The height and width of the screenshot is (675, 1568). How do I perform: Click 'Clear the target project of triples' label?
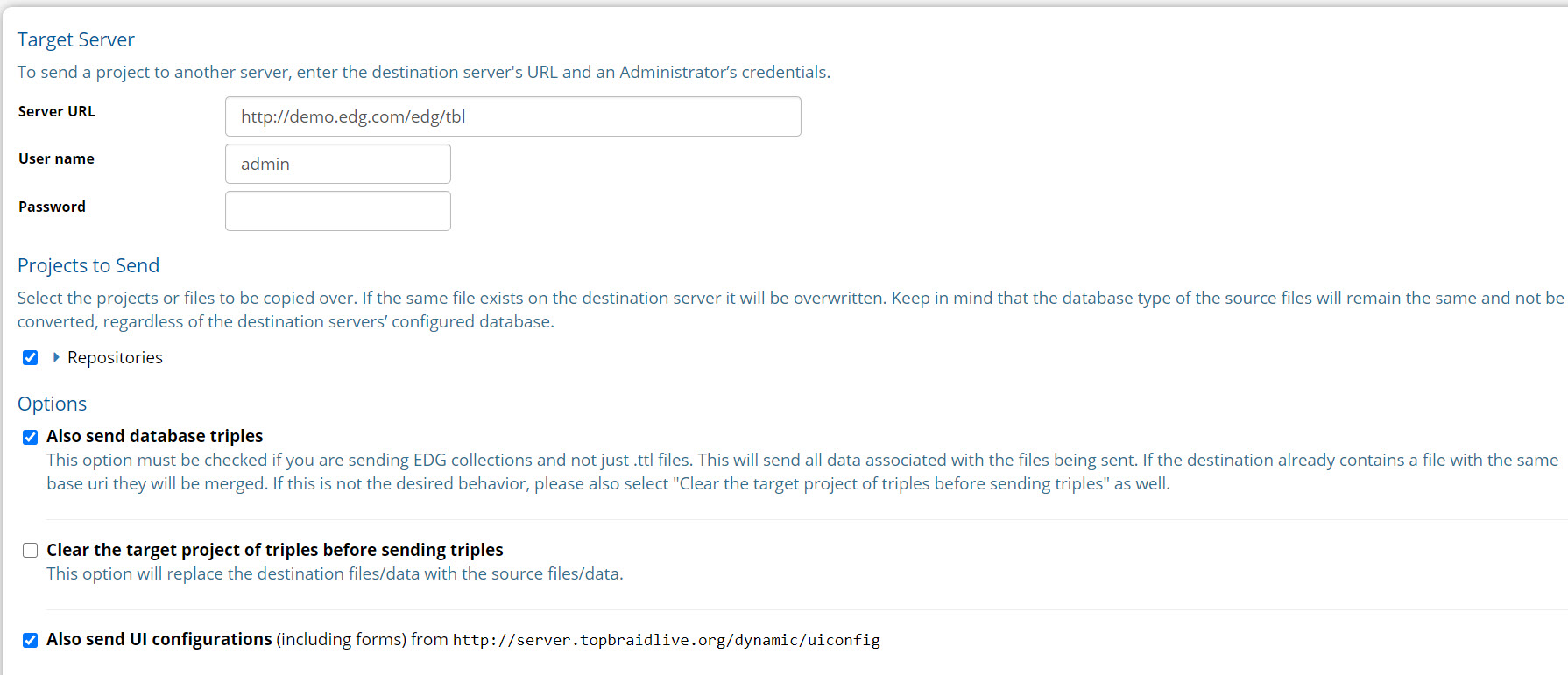point(274,550)
